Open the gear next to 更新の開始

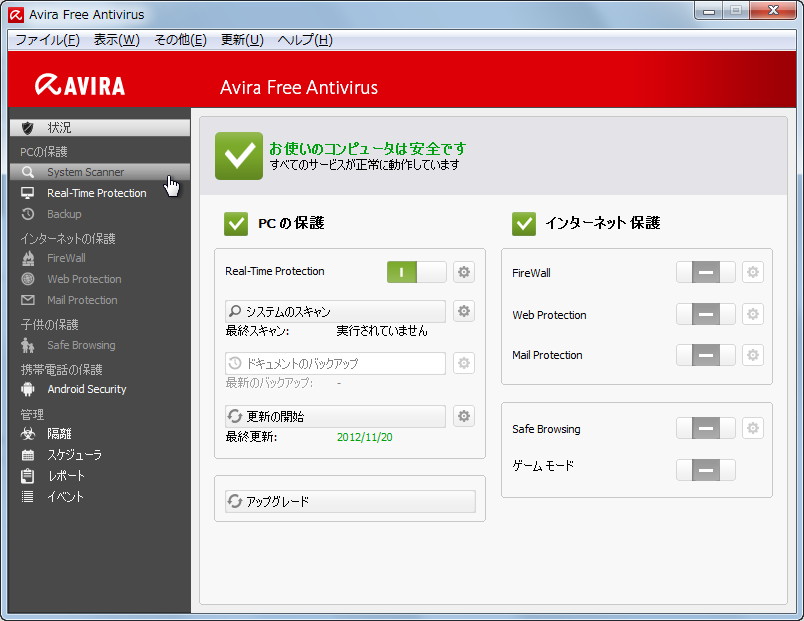[463, 415]
